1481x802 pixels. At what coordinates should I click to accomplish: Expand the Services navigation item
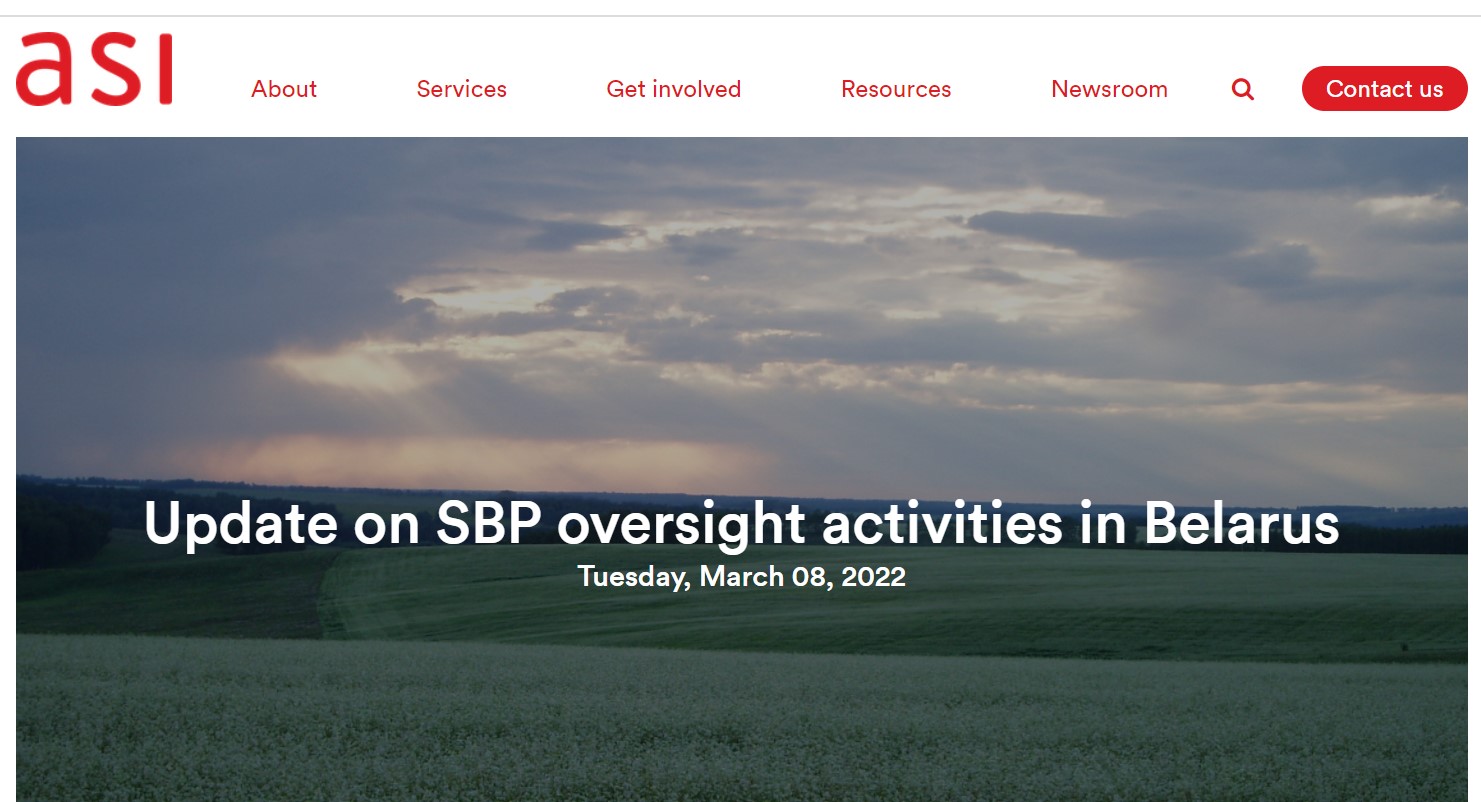[x=461, y=89]
